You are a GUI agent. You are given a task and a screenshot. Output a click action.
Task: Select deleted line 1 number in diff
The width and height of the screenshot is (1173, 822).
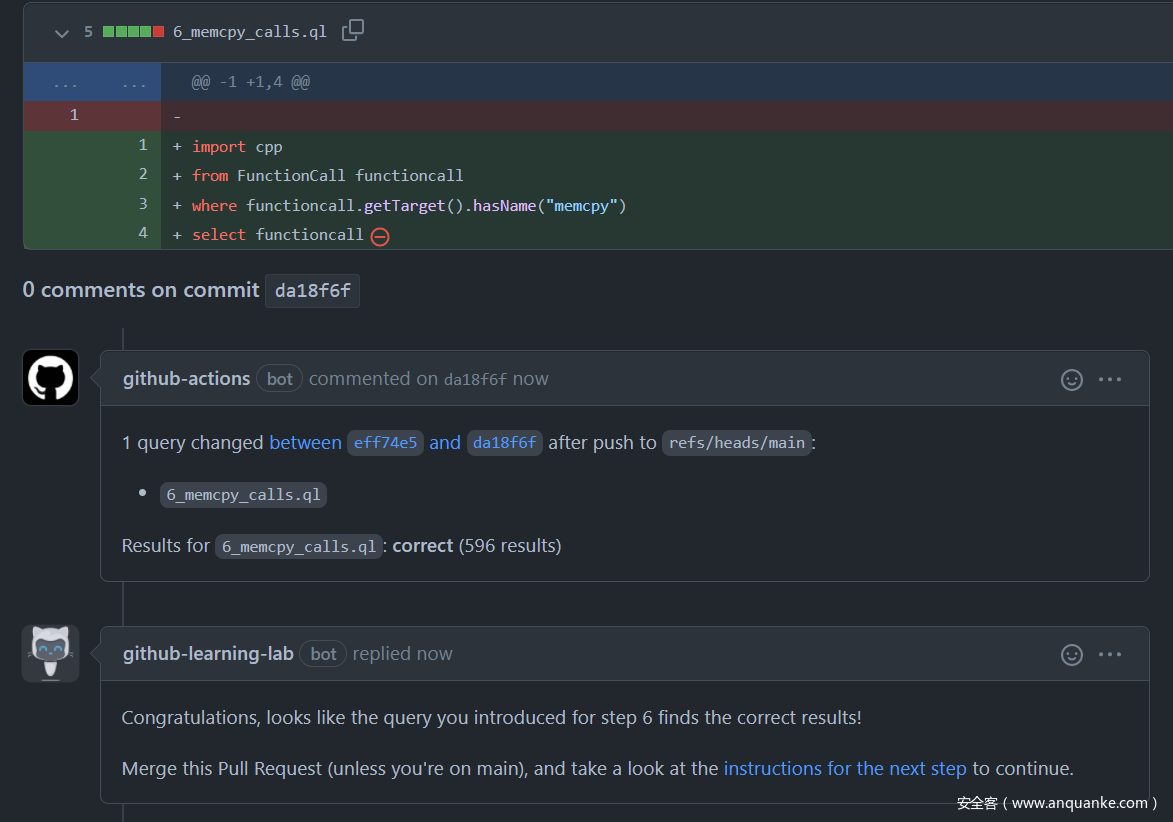coord(74,116)
